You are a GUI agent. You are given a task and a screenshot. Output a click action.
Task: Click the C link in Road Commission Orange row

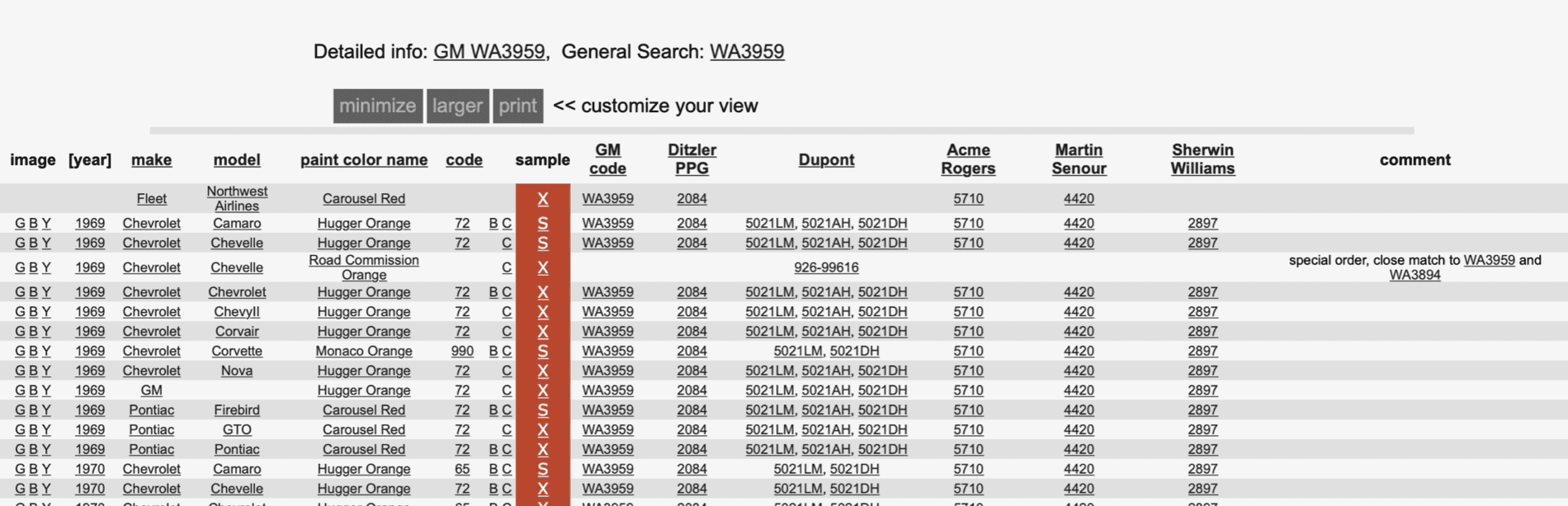507,267
